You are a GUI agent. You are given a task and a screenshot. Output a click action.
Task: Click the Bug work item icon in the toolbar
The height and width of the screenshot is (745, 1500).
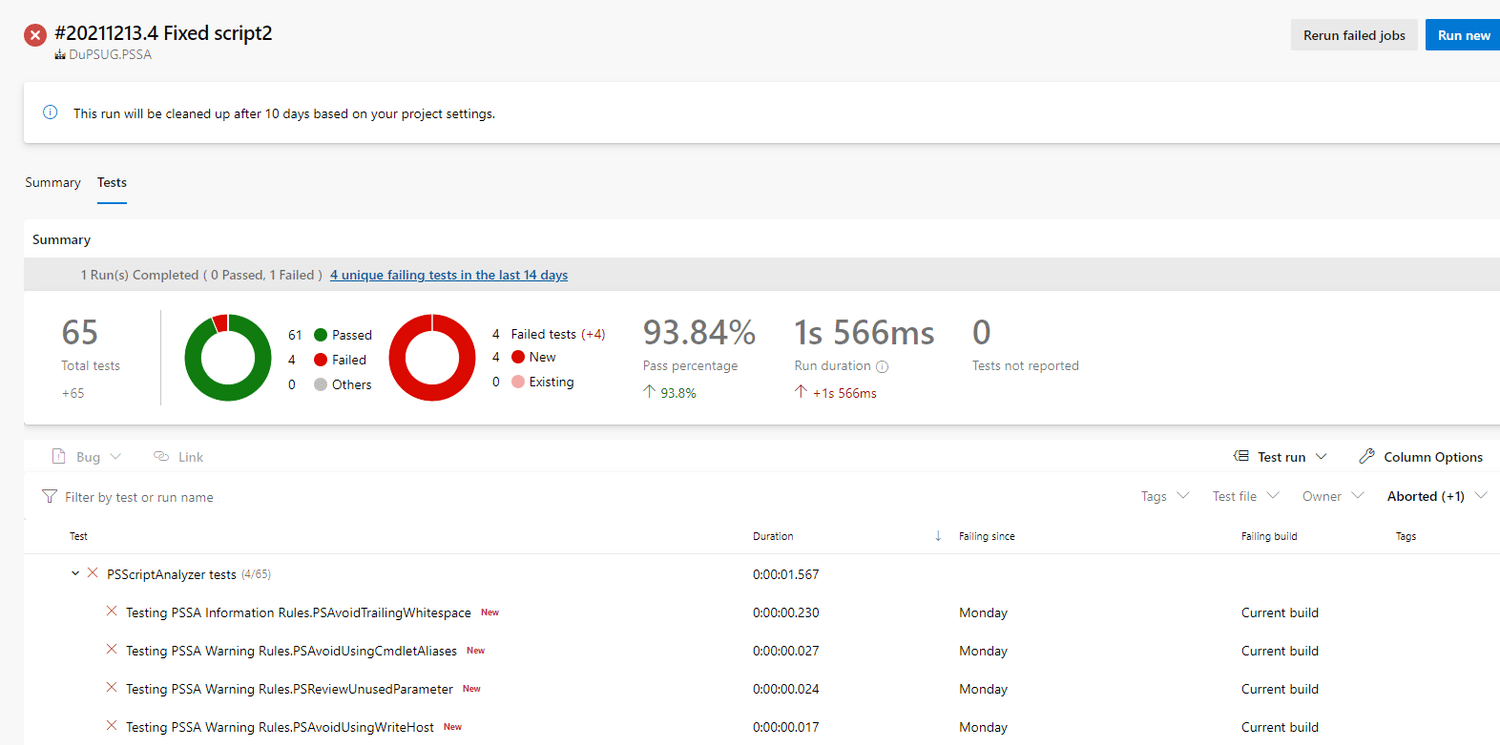58,456
